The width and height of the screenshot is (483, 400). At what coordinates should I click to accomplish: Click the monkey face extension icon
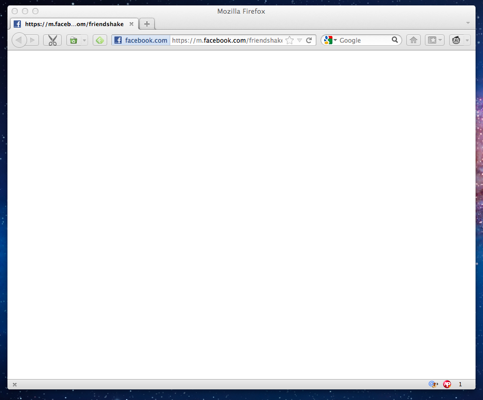(x=456, y=40)
